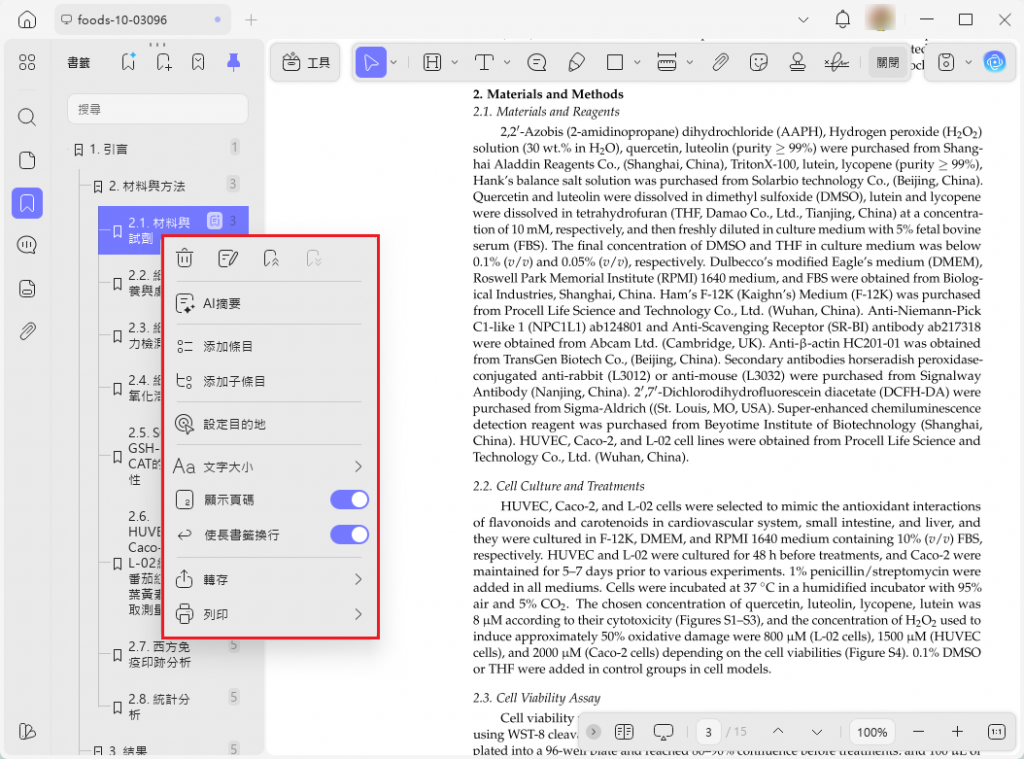This screenshot has width=1024, height=759.
Task: Select 添加子條目 menu entry
Action: (268, 381)
